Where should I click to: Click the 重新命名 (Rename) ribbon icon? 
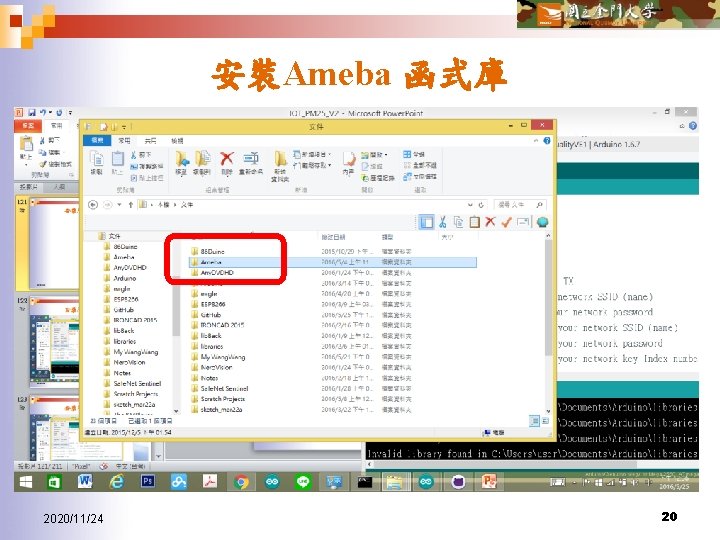tap(251, 163)
